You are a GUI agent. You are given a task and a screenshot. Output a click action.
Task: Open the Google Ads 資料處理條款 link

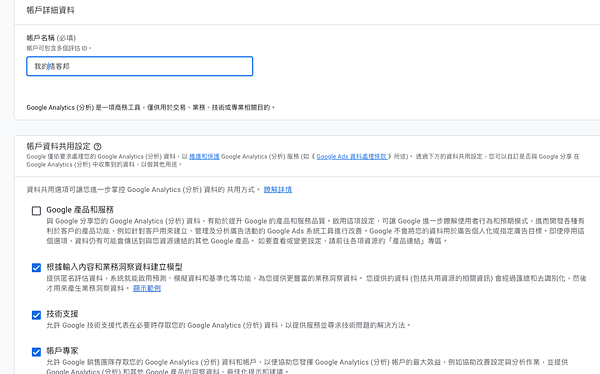click(x=352, y=157)
